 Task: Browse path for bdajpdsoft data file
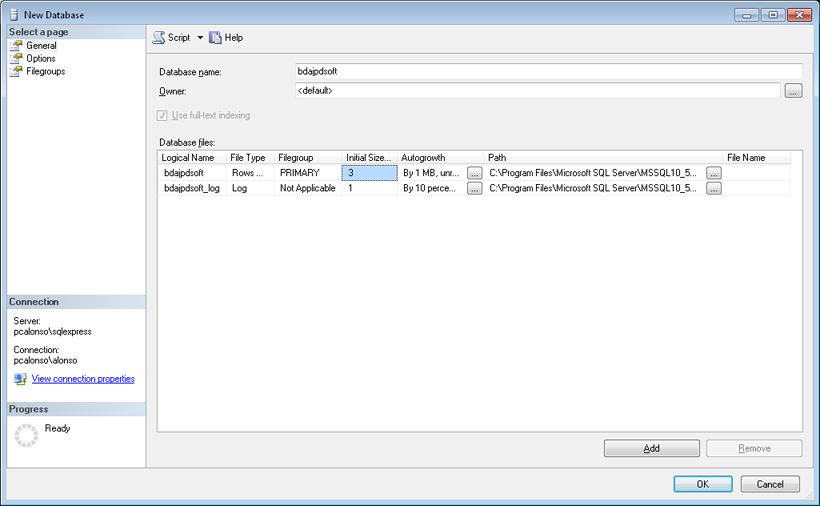click(713, 173)
